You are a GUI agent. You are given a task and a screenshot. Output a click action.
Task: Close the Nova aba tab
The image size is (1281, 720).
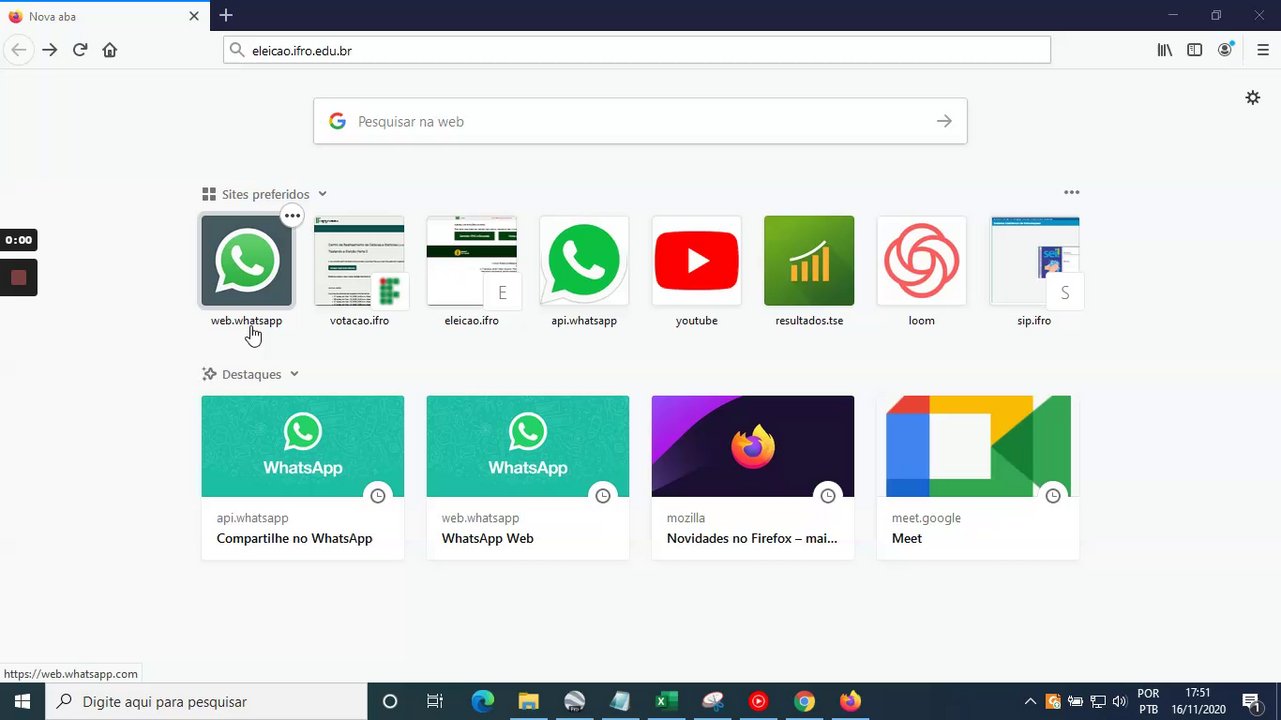194,16
